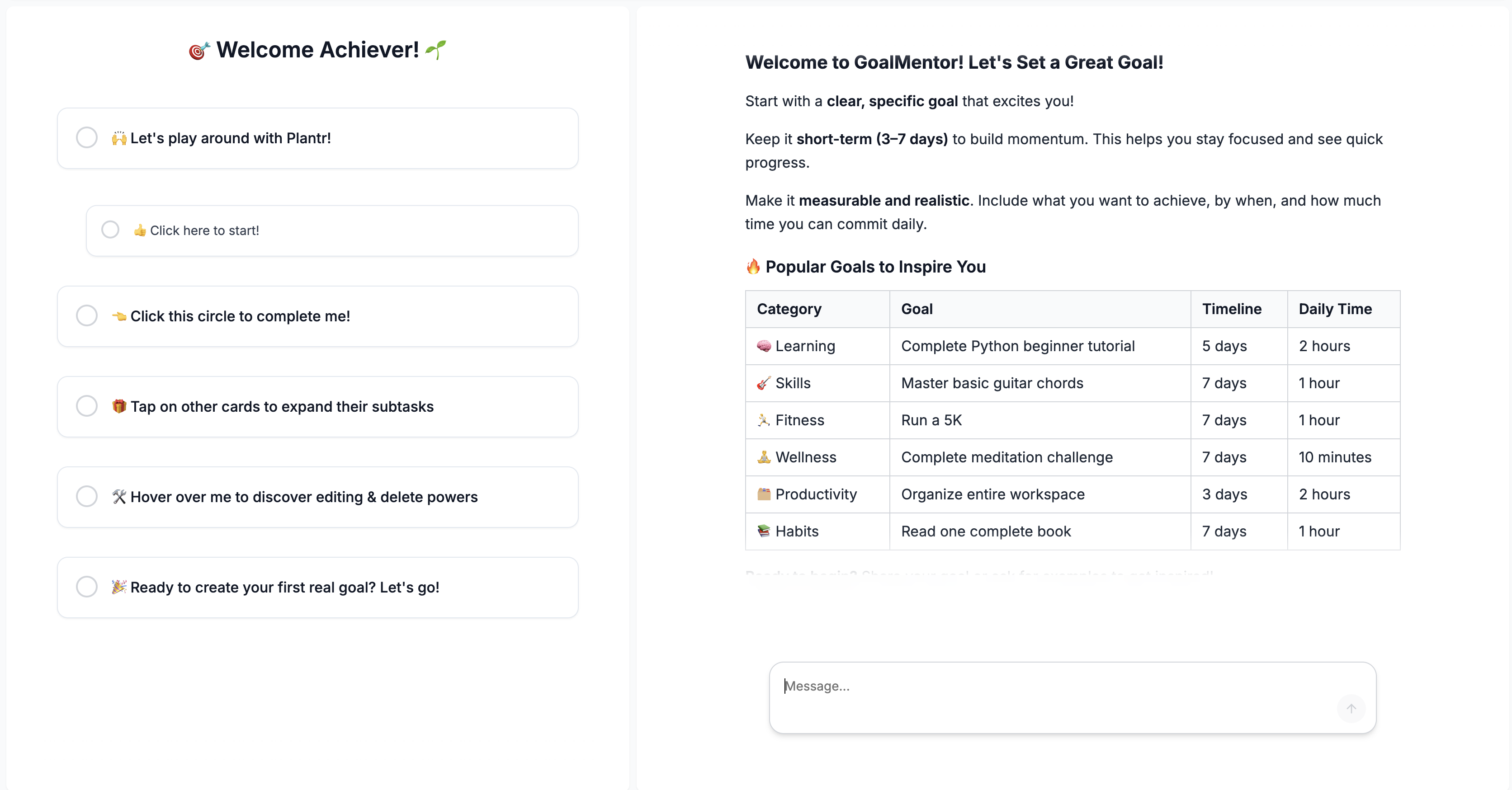1512x790 pixels.
Task: Click the runner icon in Fitness row
Action: click(x=764, y=420)
